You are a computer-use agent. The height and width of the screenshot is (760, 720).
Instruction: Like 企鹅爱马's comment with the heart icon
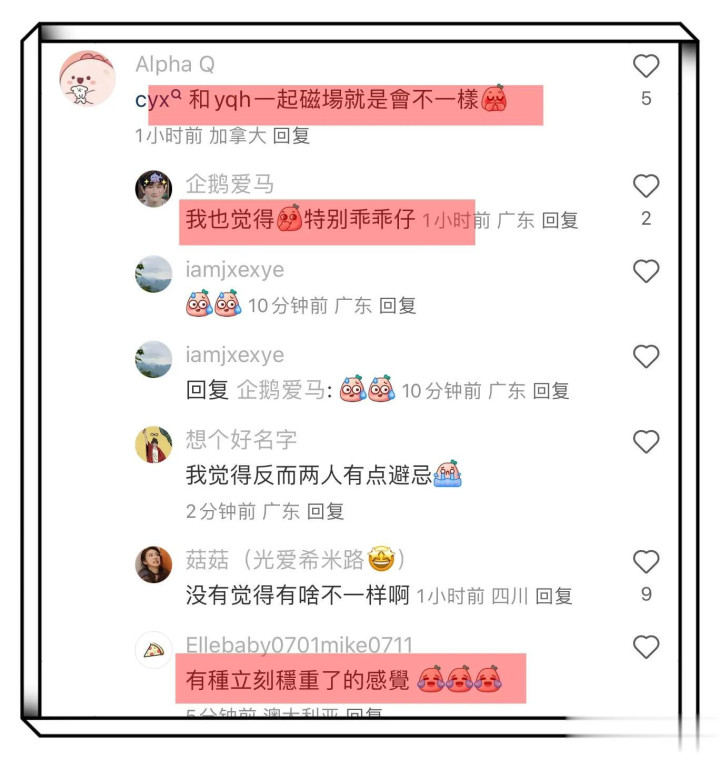point(646,186)
